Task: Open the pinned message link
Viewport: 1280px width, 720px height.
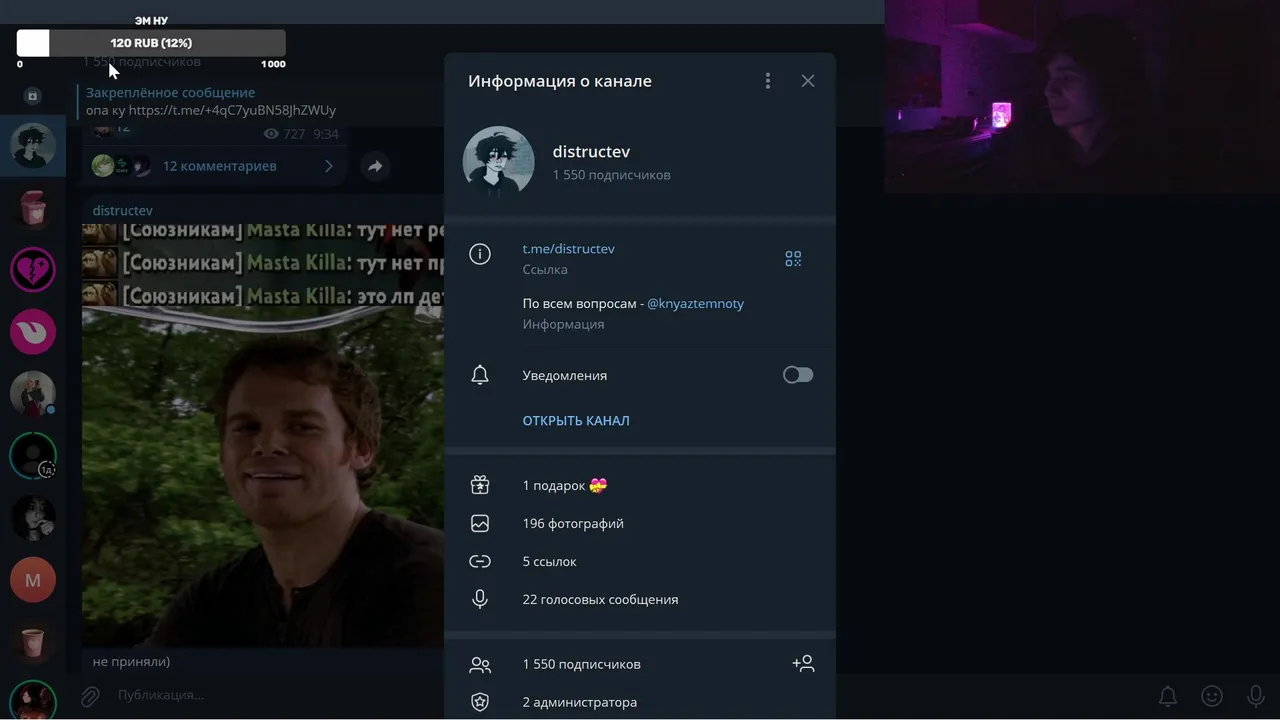Action: (x=232, y=110)
